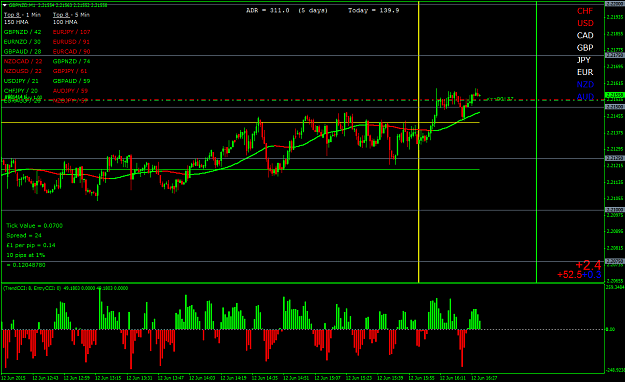Click the '= 0.12048780' lot size value
This screenshot has width=625, height=382.
pos(26,265)
